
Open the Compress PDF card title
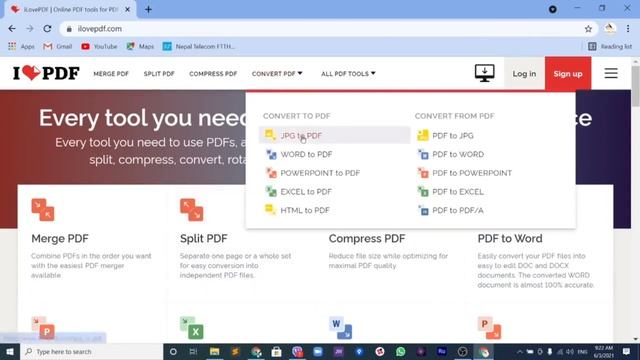click(x=367, y=238)
